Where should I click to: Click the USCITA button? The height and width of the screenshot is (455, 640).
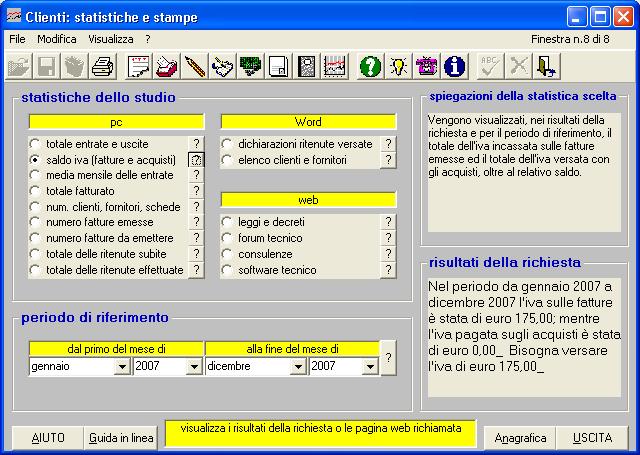pos(593,438)
